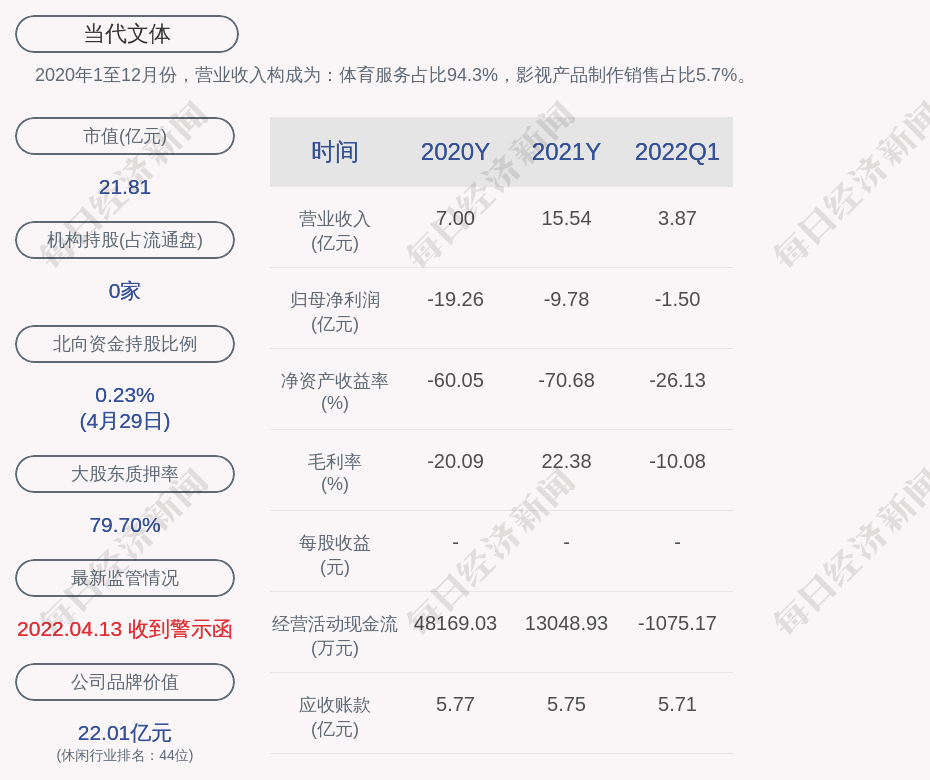Select the 市值(亿元) label pill
This screenshot has height=780, width=930.
tap(125, 136)
